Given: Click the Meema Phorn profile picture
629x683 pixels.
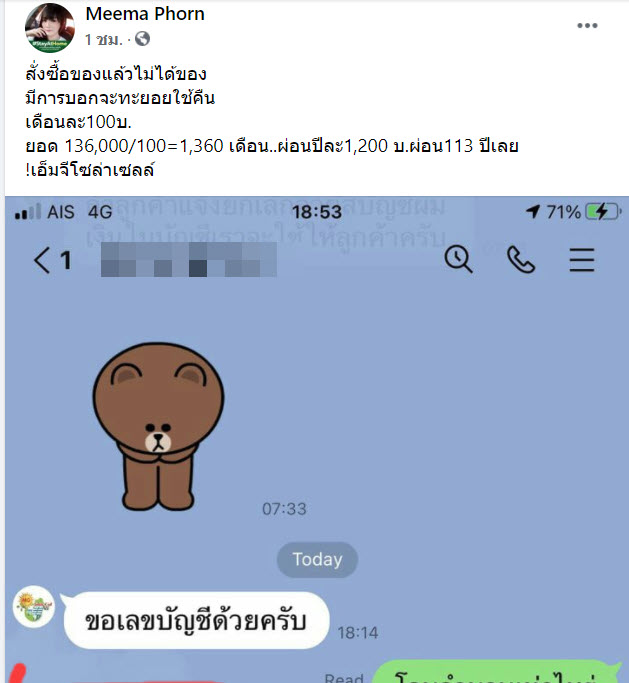Looking at the screenshot, I should [x=50, y=28].
